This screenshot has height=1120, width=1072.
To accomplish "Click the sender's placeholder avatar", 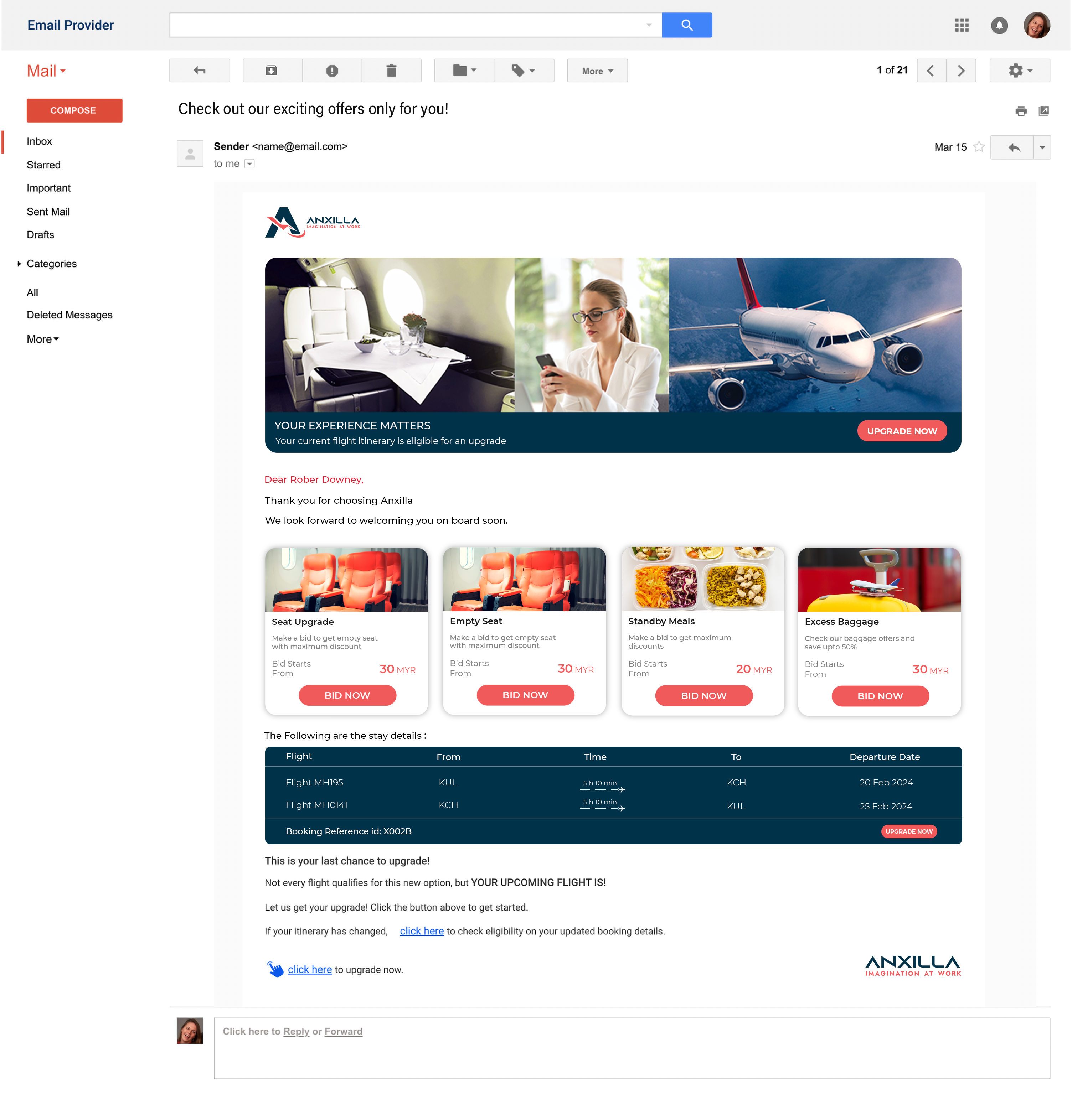I will (x=190, y=154).
